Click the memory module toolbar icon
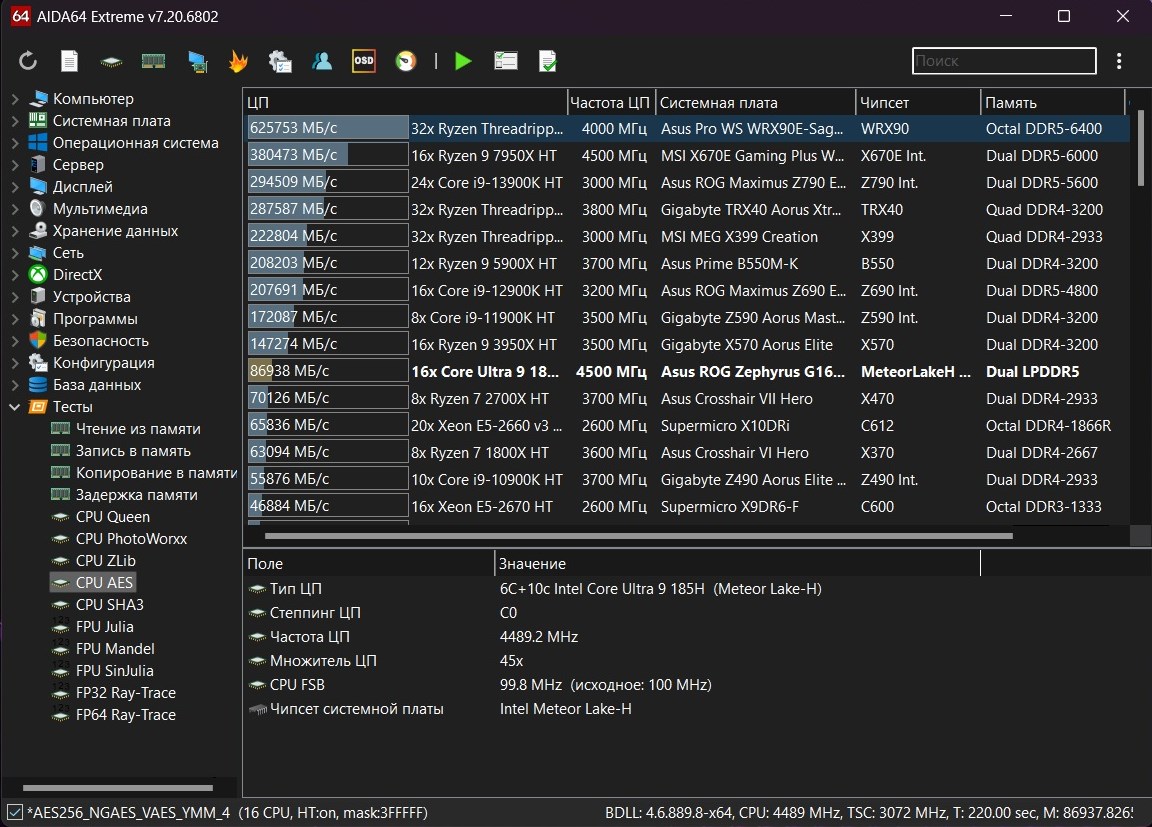The width and height of the screenshot is (1152, 827). pyautogui.click(x=153, y=62)
